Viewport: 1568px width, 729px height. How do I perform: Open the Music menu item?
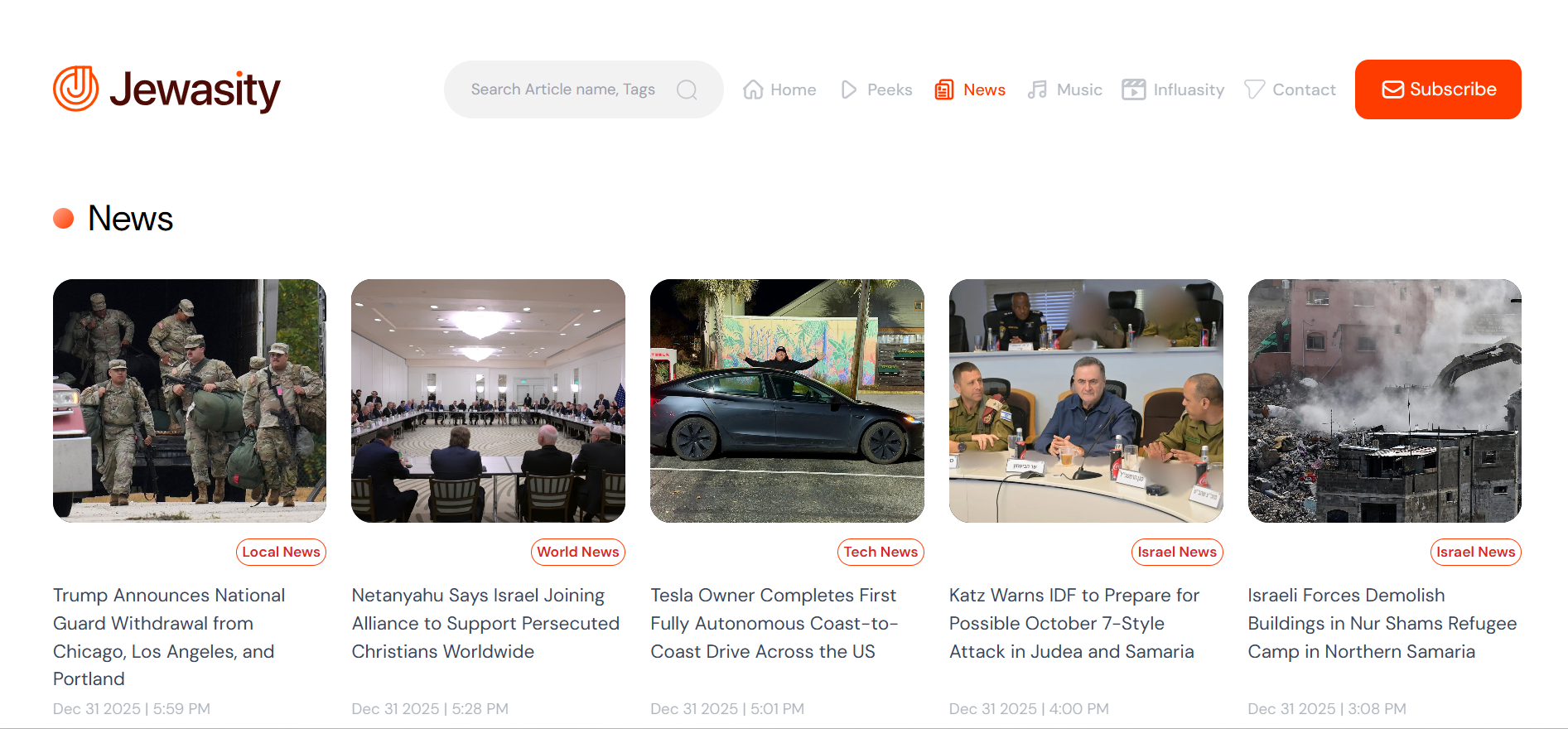coord(1078,89)
